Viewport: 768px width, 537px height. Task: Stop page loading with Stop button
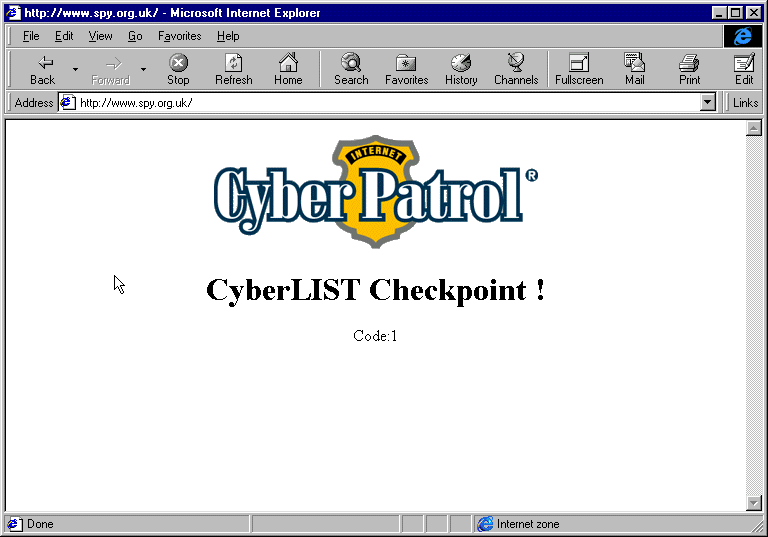[178, 69]
